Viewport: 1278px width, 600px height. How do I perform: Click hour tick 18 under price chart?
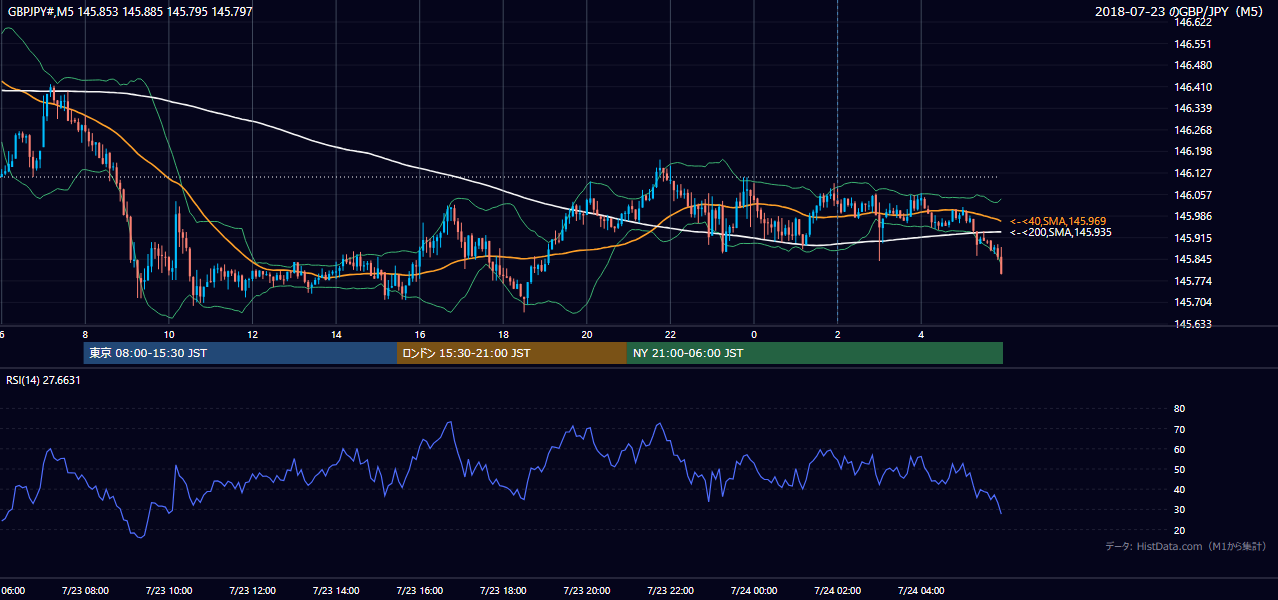tap(503, 334)
